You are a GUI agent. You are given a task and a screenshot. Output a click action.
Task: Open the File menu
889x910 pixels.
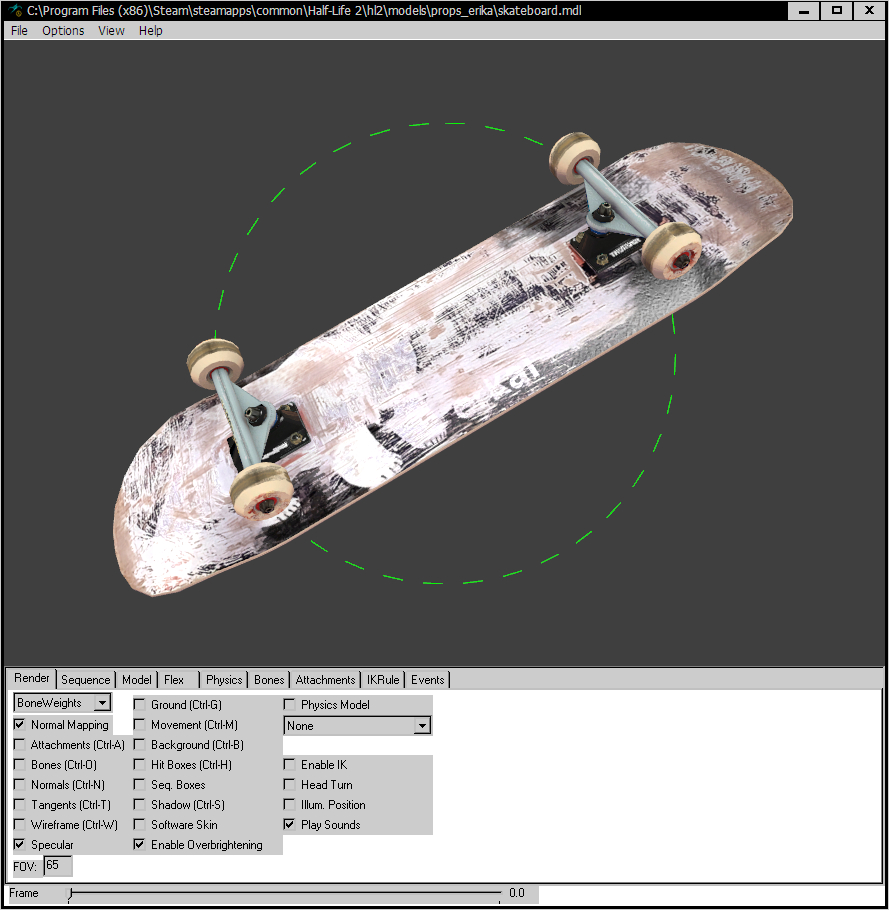[x=19, y=30]
